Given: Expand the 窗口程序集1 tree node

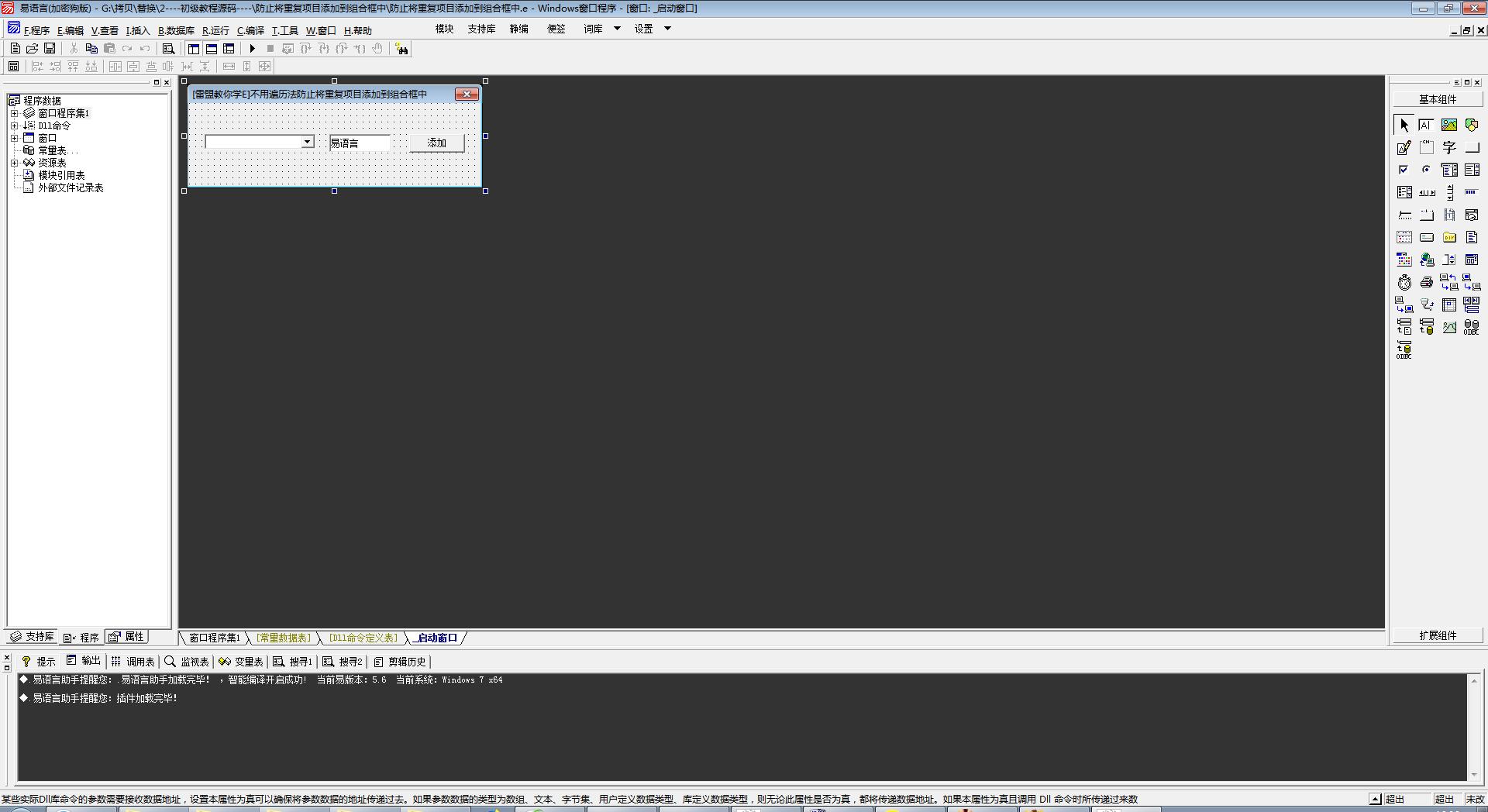Looking at the screenshot, I should pyautogui.click(x=14, y=113).
